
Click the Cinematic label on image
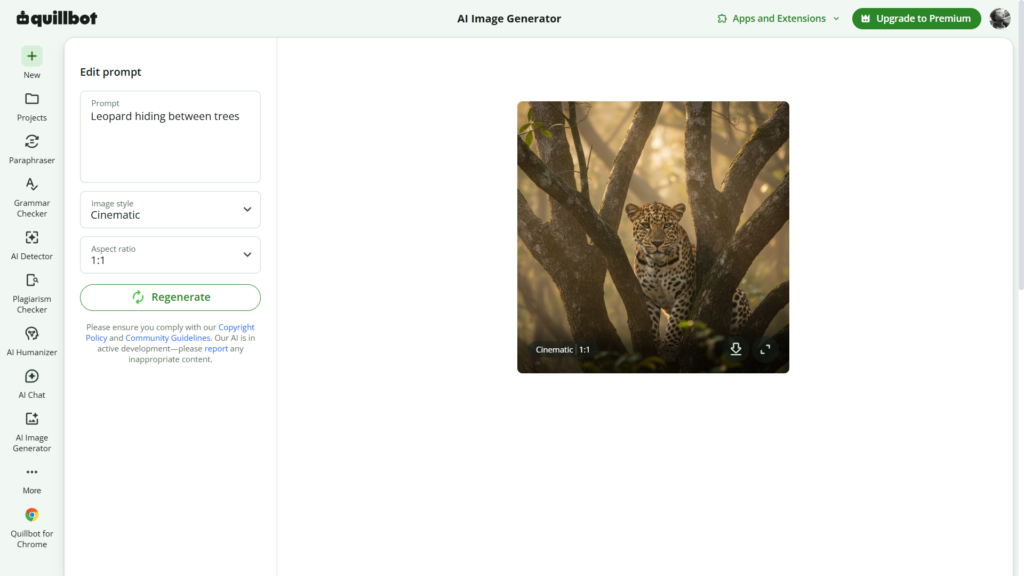point(554,349)
